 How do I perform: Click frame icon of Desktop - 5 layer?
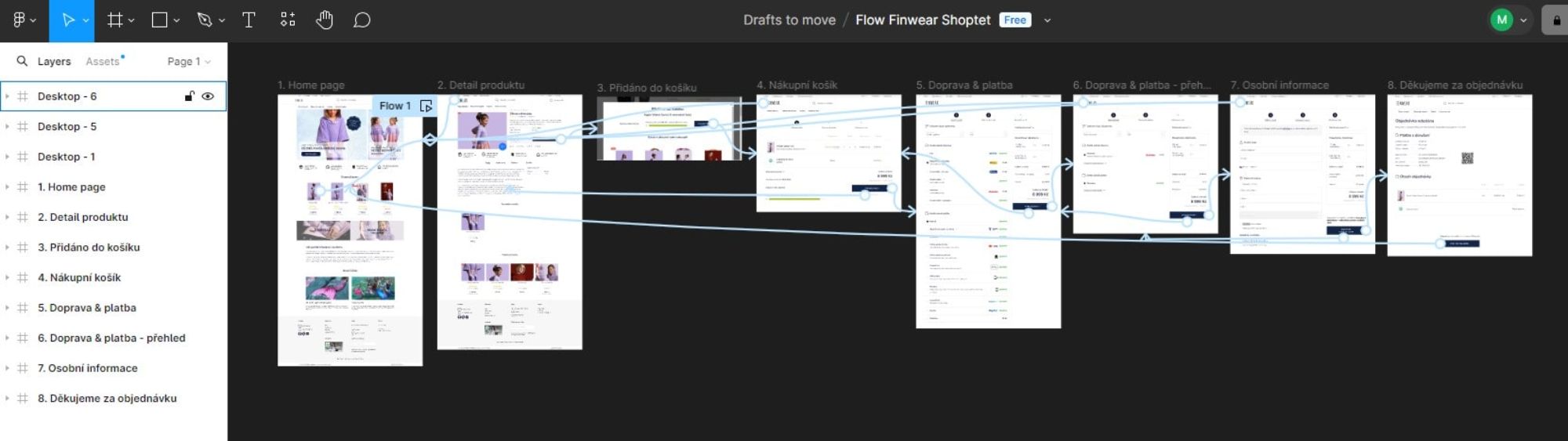(23, 126)
